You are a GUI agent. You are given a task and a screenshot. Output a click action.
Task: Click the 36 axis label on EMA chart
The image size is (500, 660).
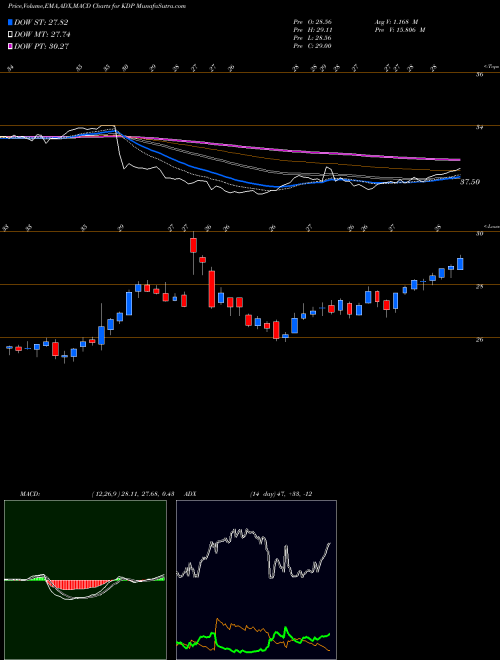(x=479, y=75)
